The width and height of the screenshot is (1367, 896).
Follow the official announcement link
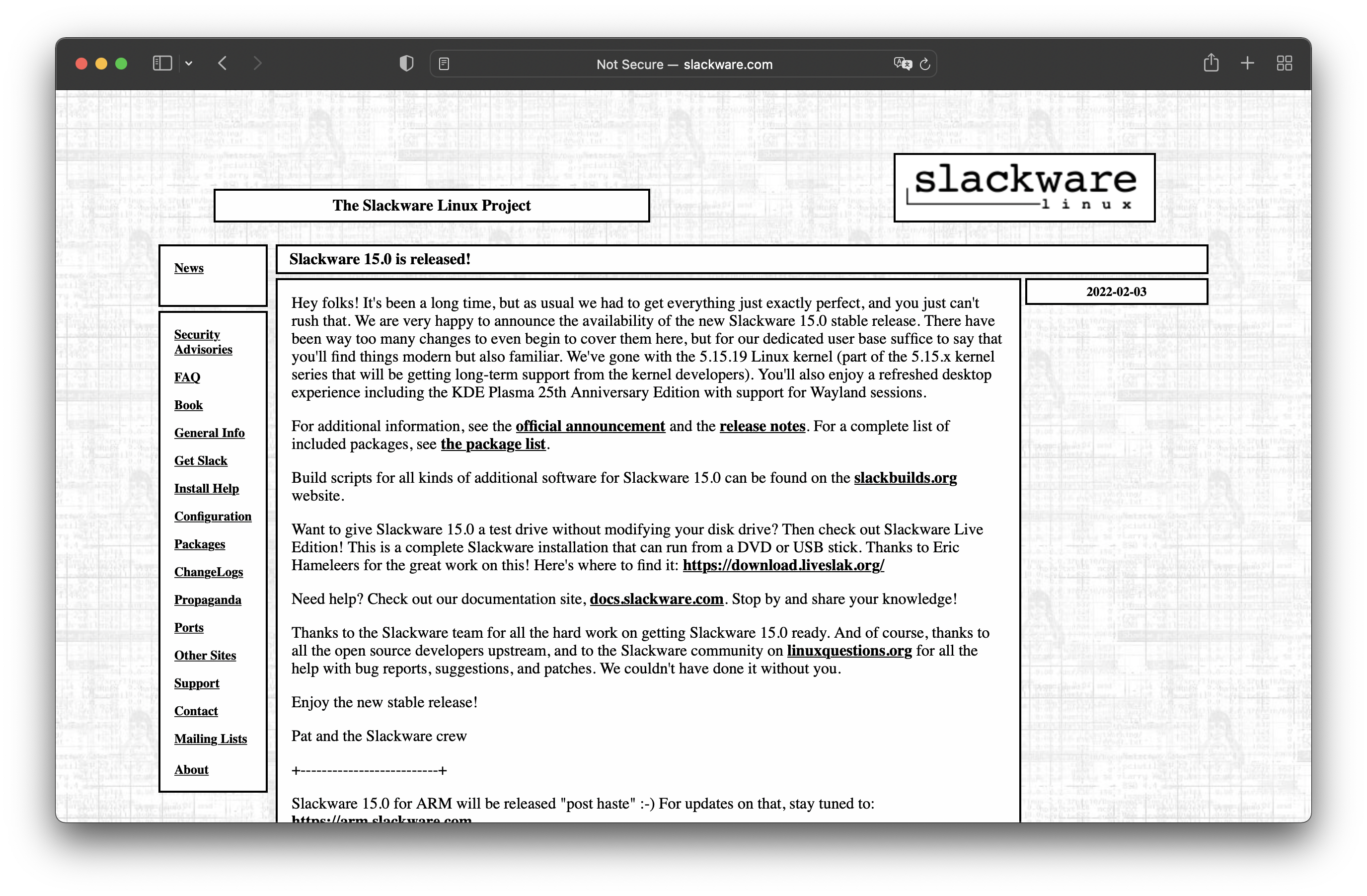point(590,426)
